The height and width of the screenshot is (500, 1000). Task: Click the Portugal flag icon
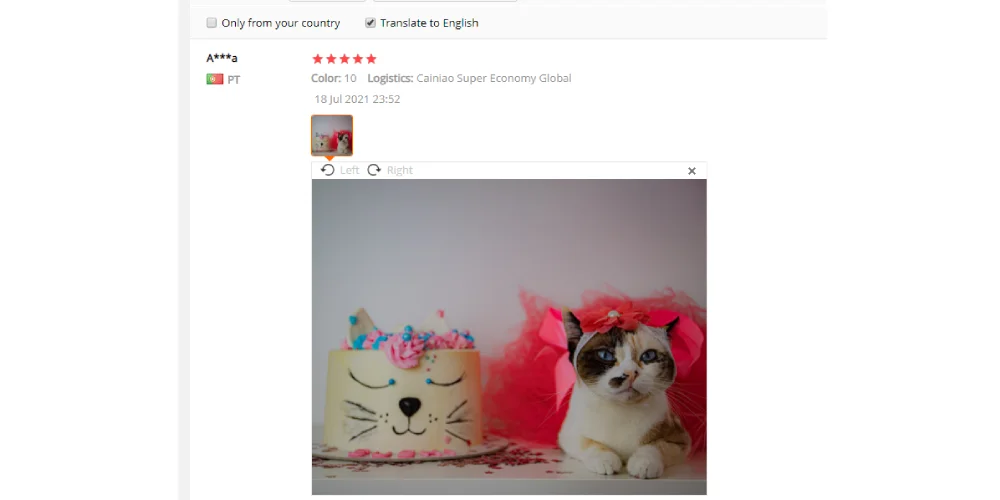pyautogui.click(x=215, y=79)
